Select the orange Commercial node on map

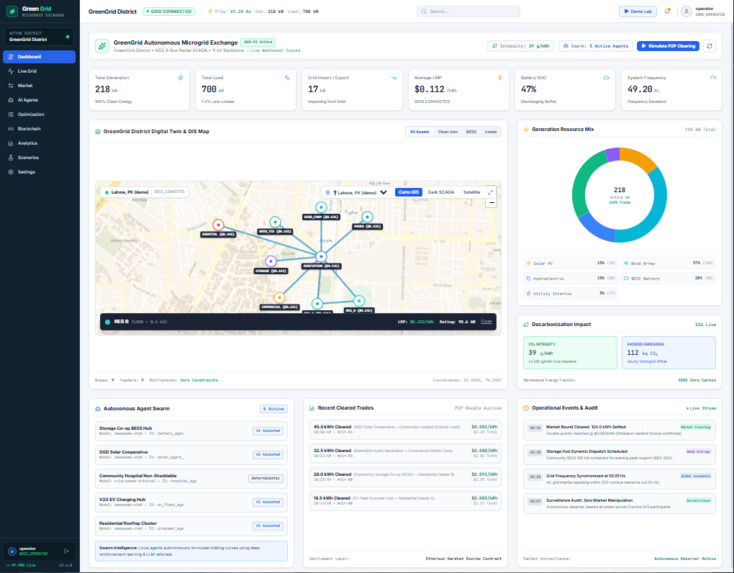coord(279,297)
